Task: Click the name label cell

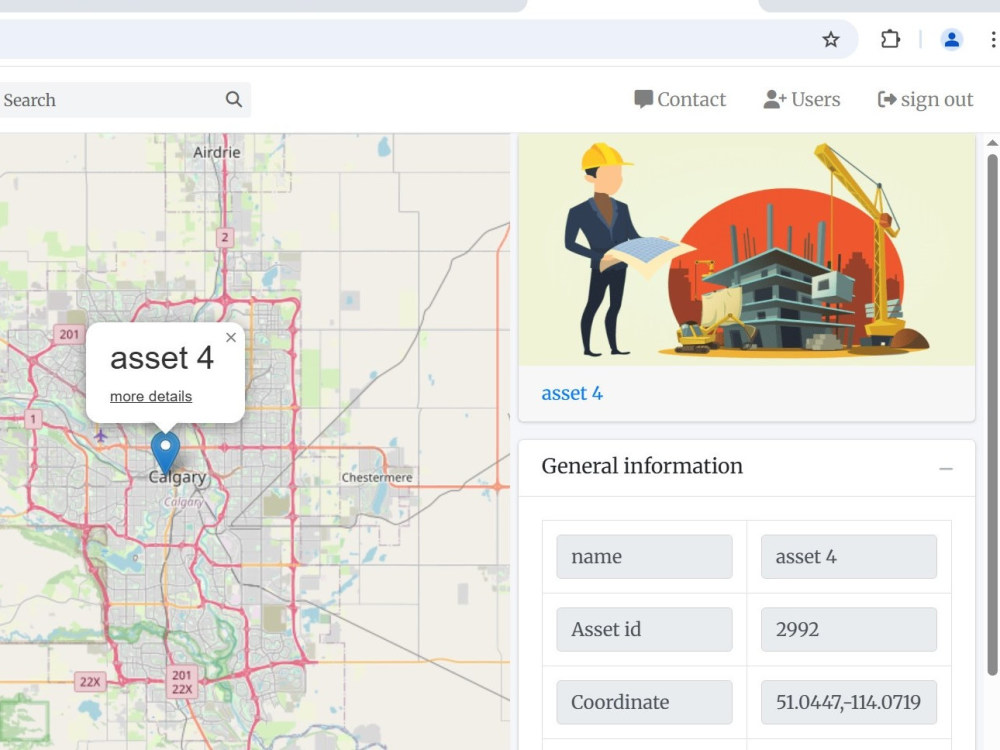Action: pyautogui.click(x=644, y=557)
